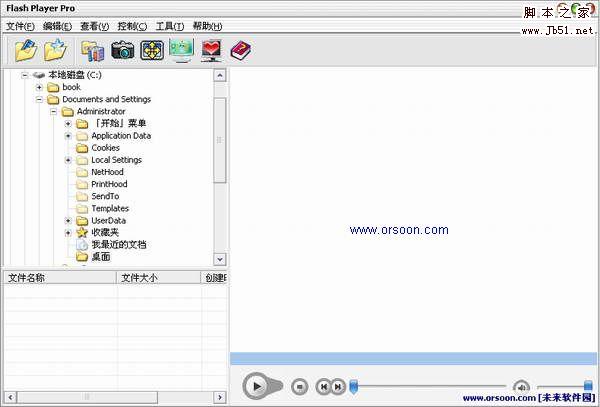Go to the previous frame button
The image size is (600, 407).
tap(323, 387)
